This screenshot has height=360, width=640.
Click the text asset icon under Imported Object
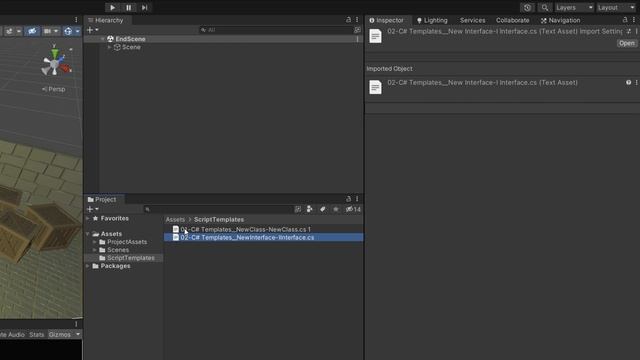tap(375, 87)
